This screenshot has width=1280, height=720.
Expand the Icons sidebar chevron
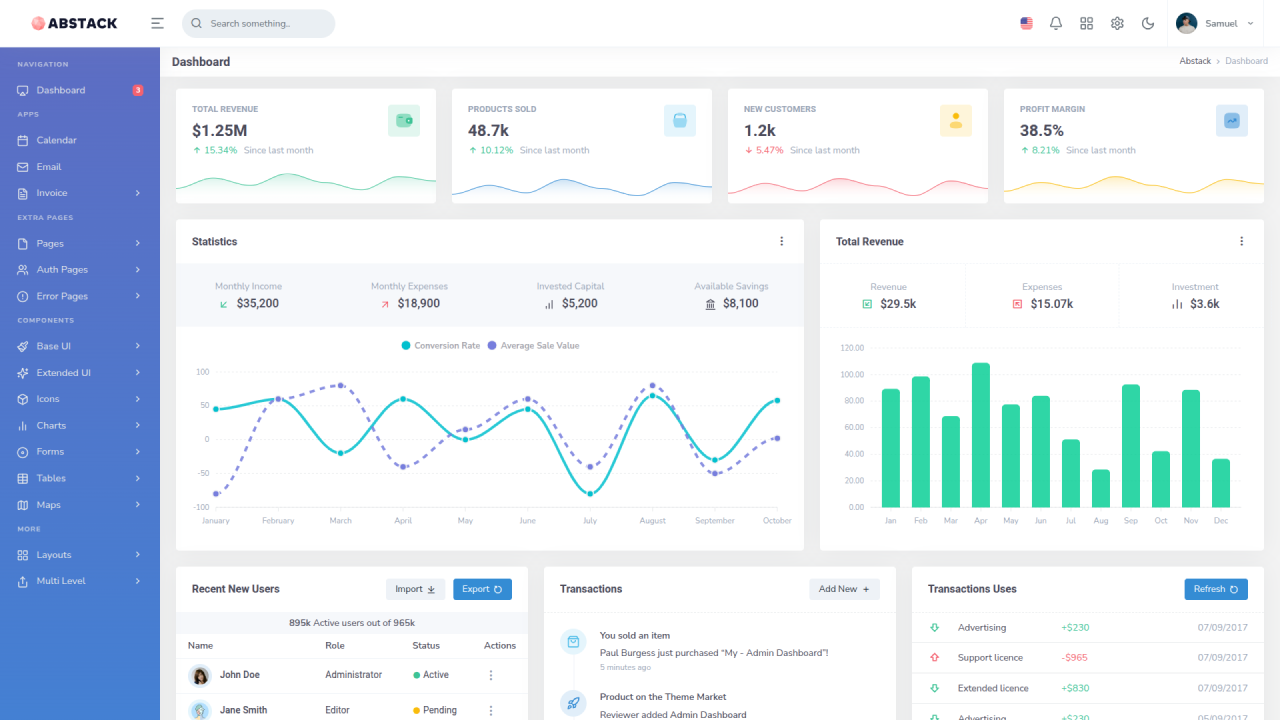(138, 399)
